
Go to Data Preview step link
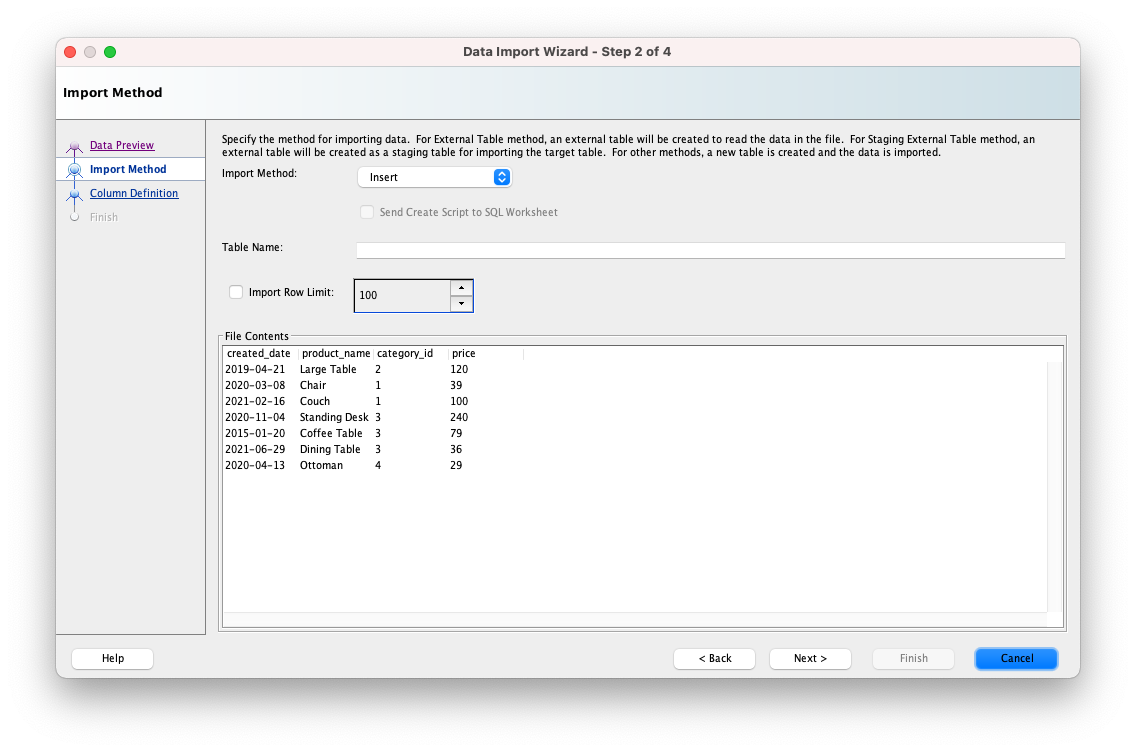pyautogui.click(x=122, y=146)
